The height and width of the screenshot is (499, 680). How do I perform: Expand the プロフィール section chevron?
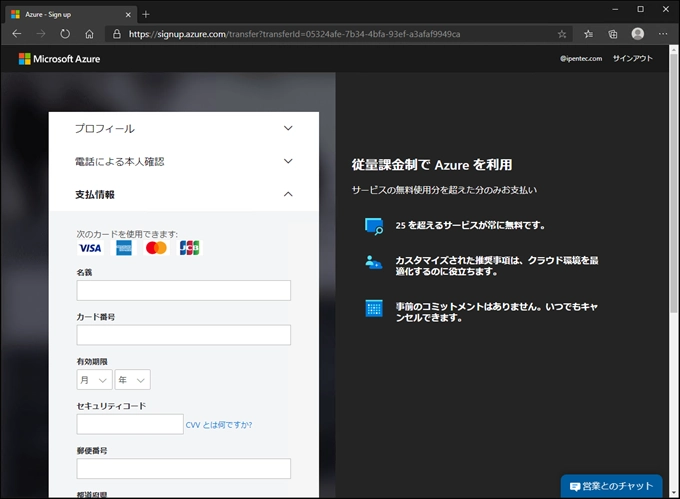point(288,128)
